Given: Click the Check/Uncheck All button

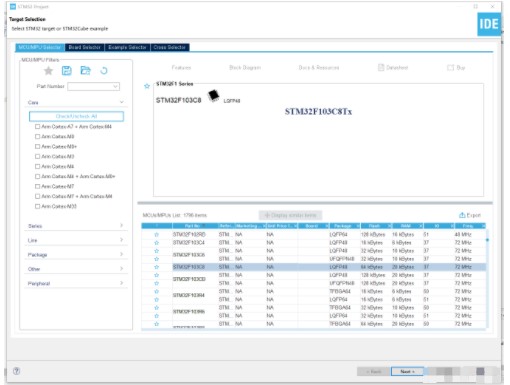Looking at the screenshot, I should point(76,116).
